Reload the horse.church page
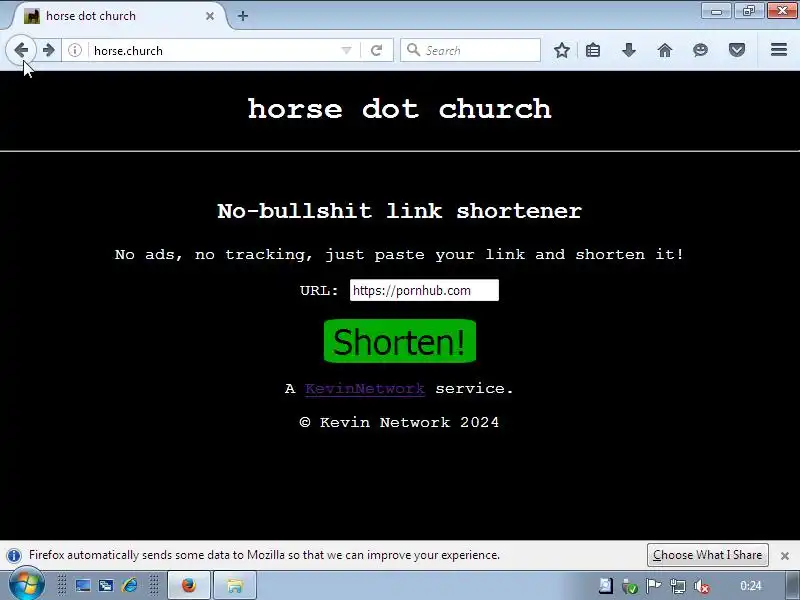The image size is (800, 600). pyautogui.click(x=377, y=50)
